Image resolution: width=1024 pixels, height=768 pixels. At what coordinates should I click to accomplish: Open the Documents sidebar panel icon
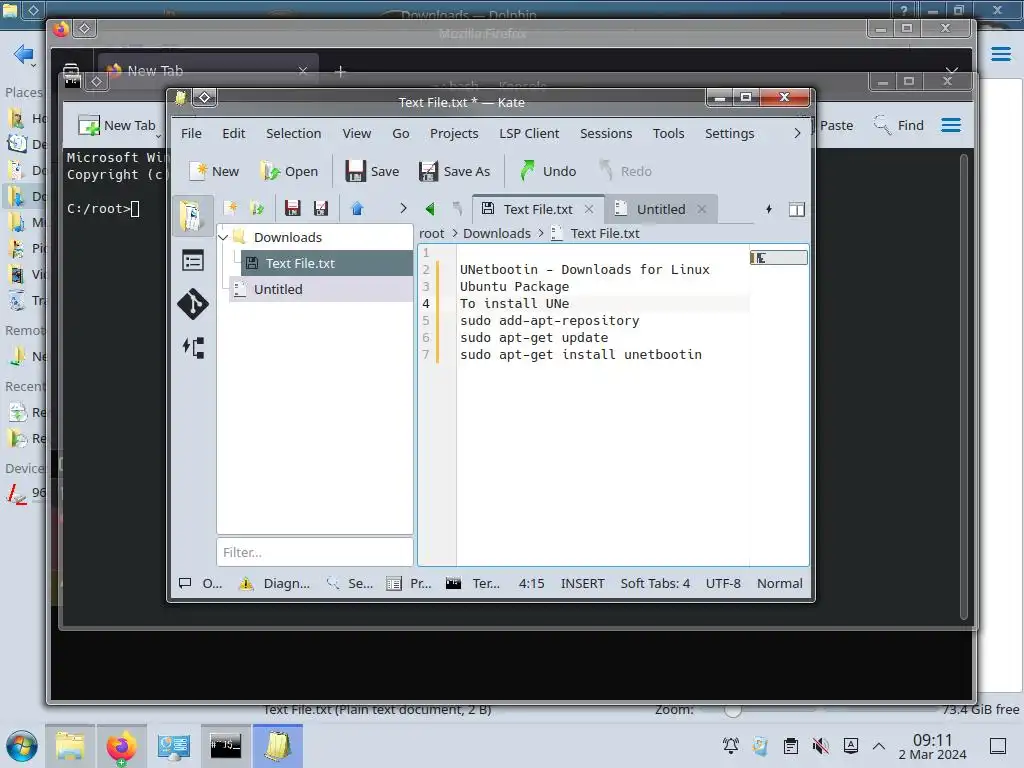point(193,216)
